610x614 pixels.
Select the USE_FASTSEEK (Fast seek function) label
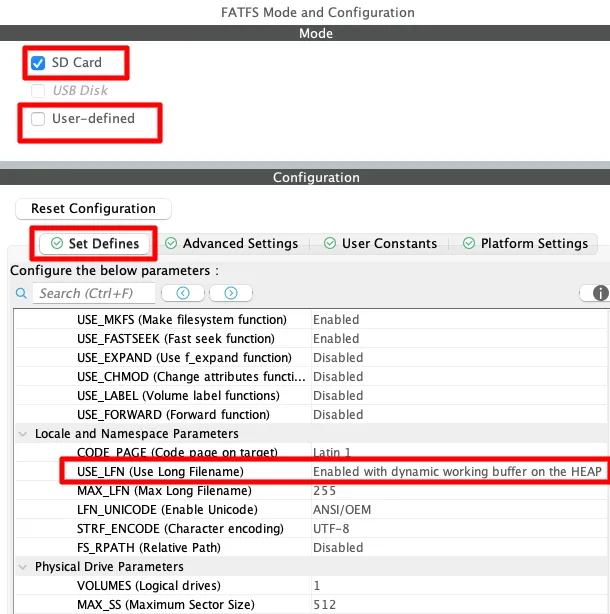tap(176, 339)
